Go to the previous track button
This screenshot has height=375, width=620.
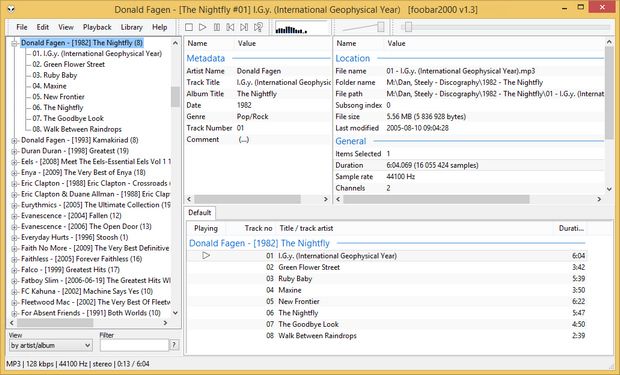(230, 27)
